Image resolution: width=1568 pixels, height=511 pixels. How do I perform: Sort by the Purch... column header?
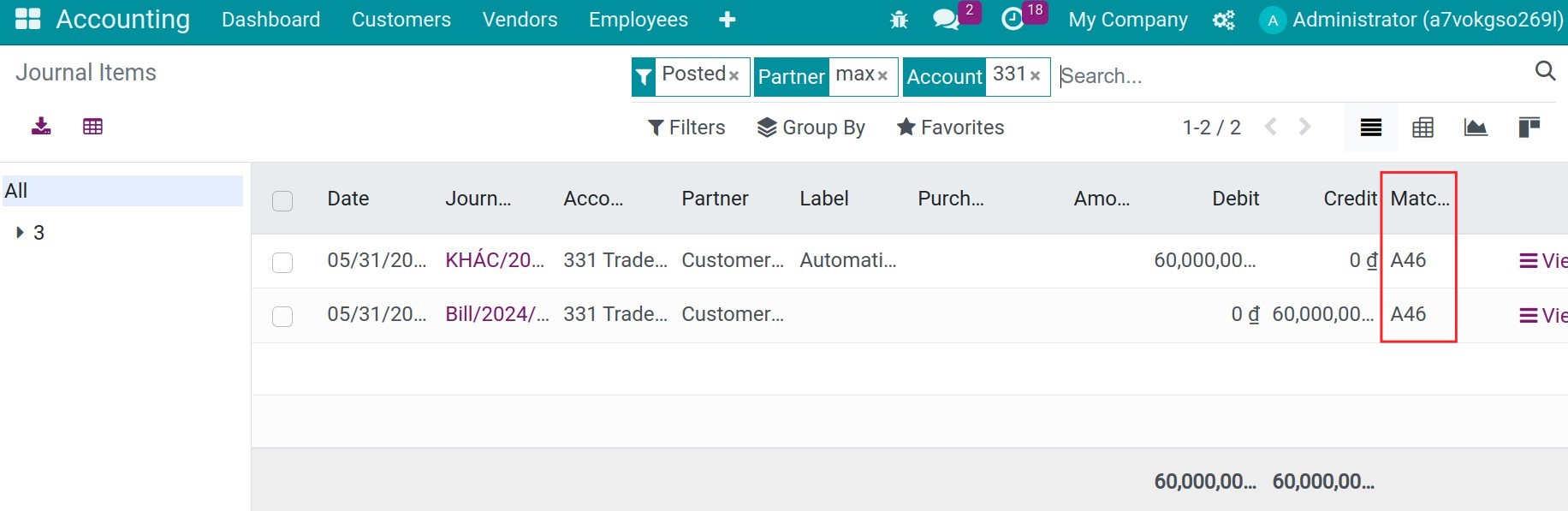tap(951, 199)
